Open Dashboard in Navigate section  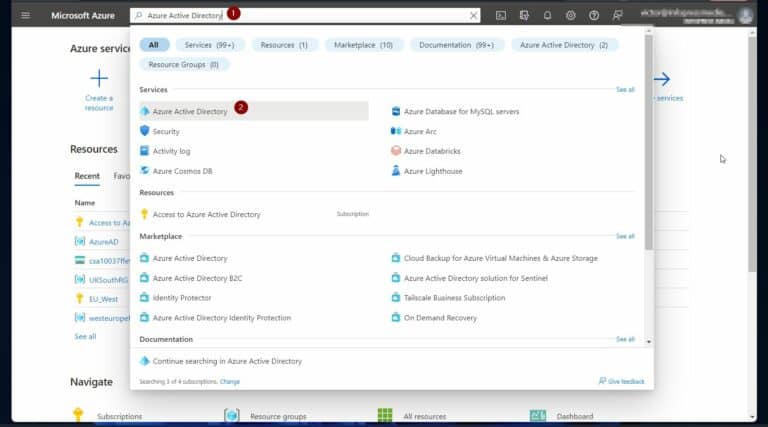pos(575,416)
